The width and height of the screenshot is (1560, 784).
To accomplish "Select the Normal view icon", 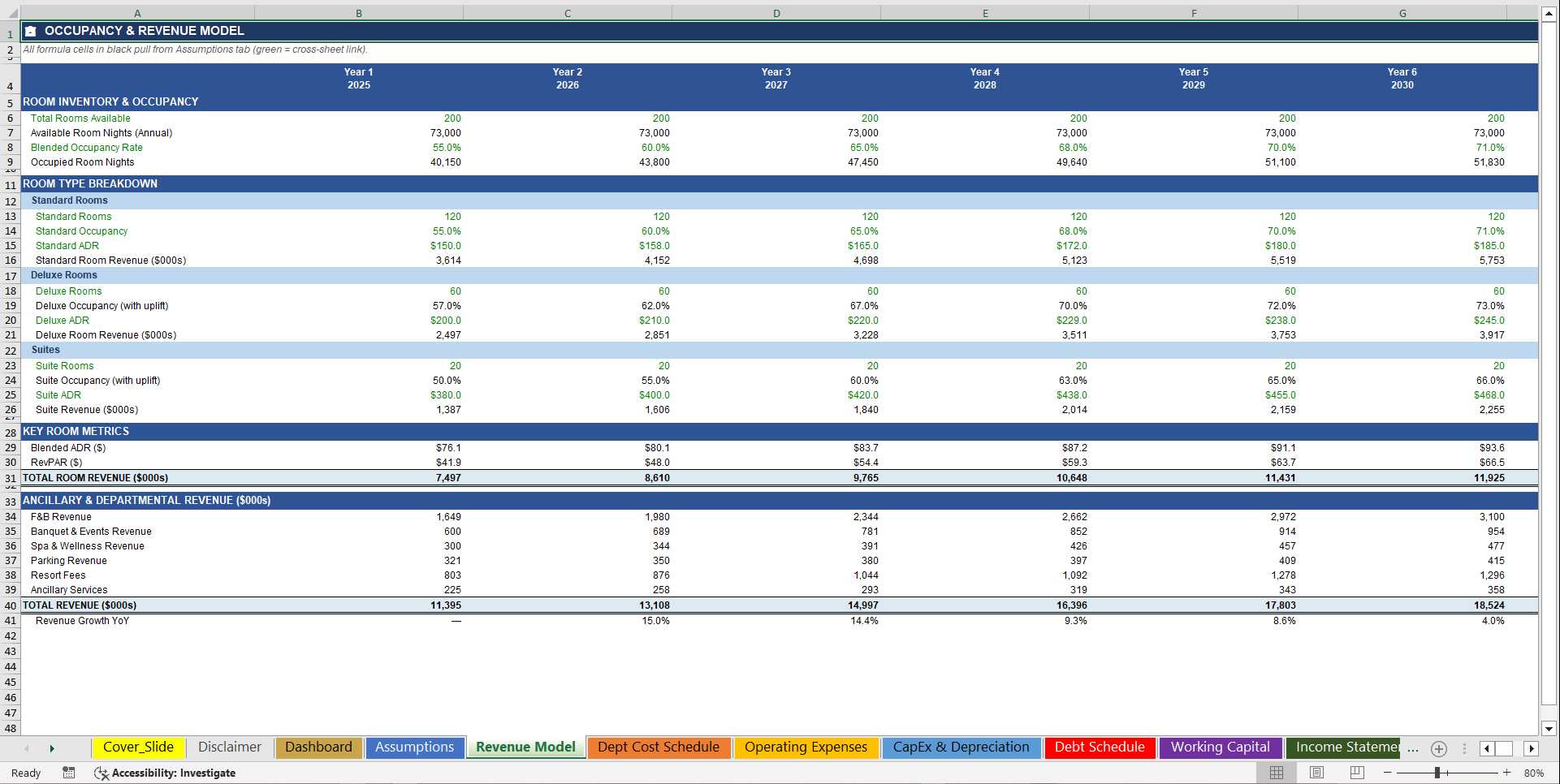I will pos(1277,772).
